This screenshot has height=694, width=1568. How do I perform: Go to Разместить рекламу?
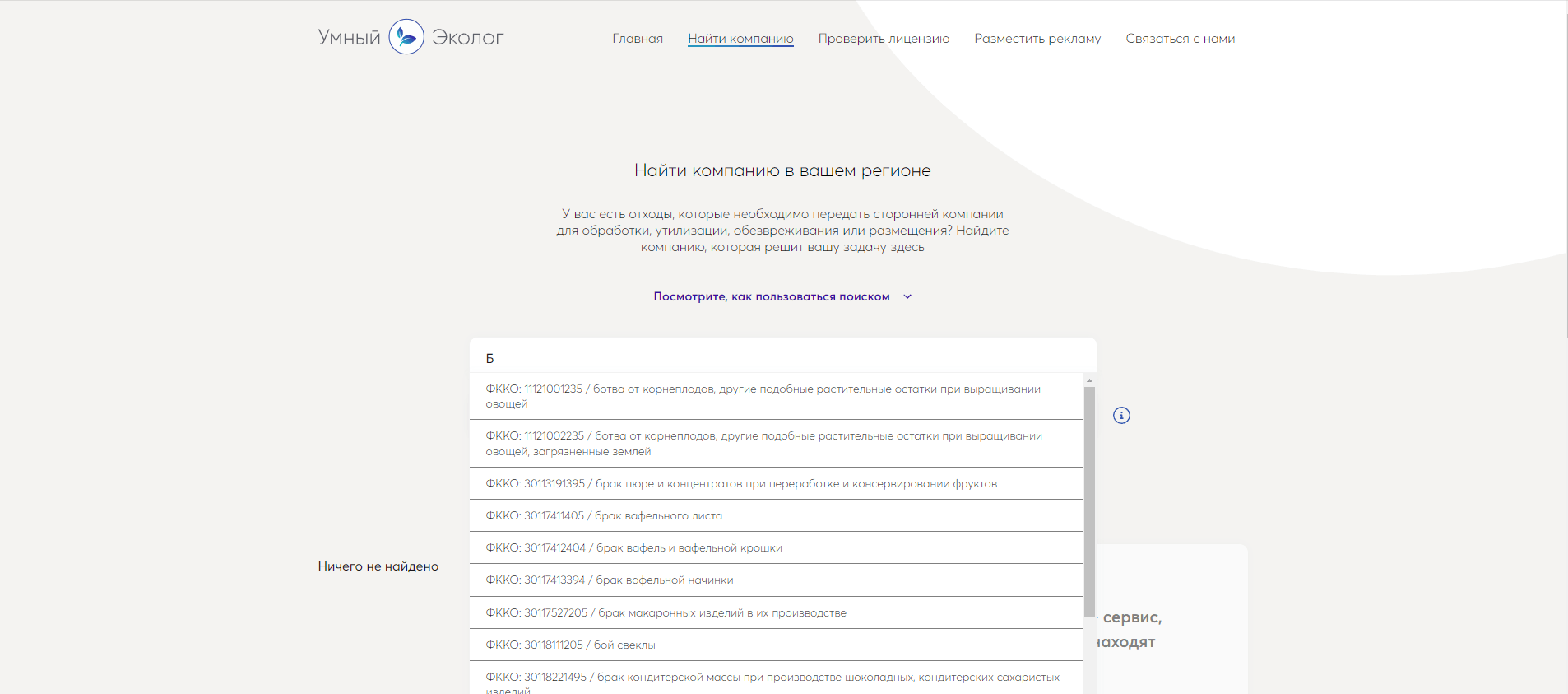(x=1037, y=39)
